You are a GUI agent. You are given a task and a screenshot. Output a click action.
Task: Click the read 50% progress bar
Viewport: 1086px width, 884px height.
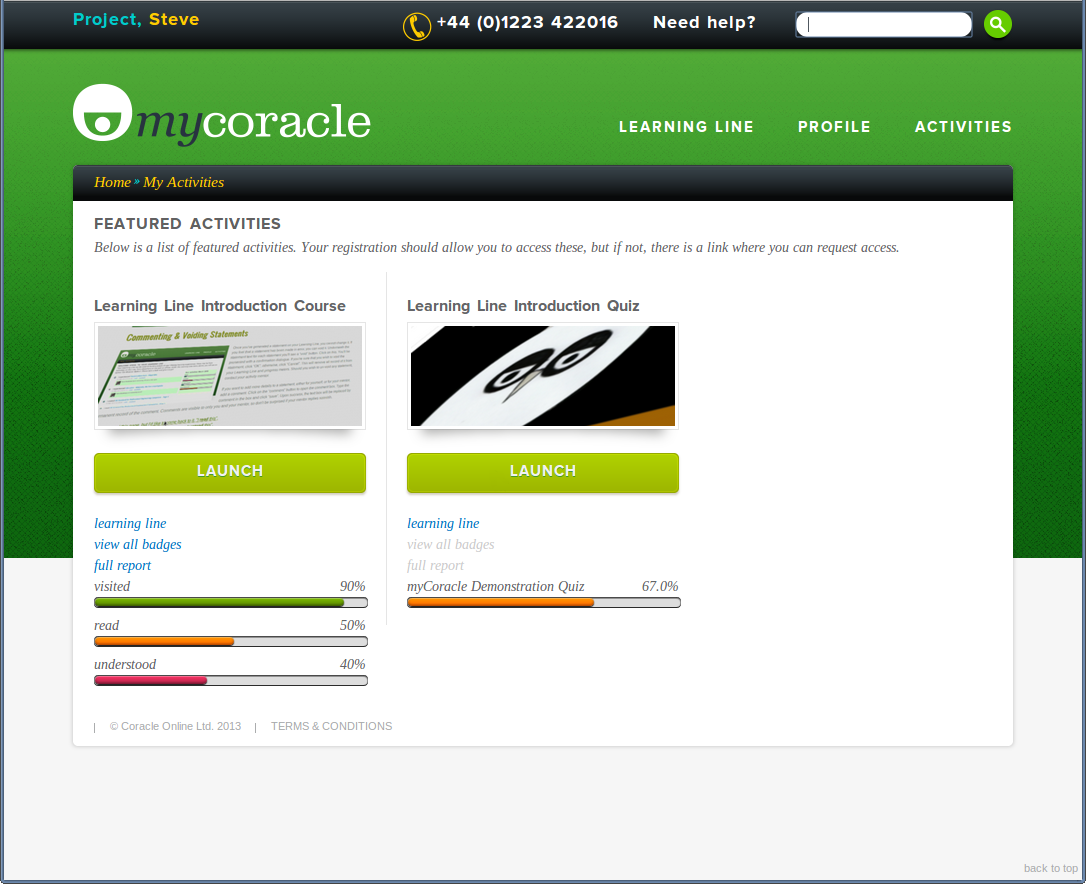pos(231,642)
